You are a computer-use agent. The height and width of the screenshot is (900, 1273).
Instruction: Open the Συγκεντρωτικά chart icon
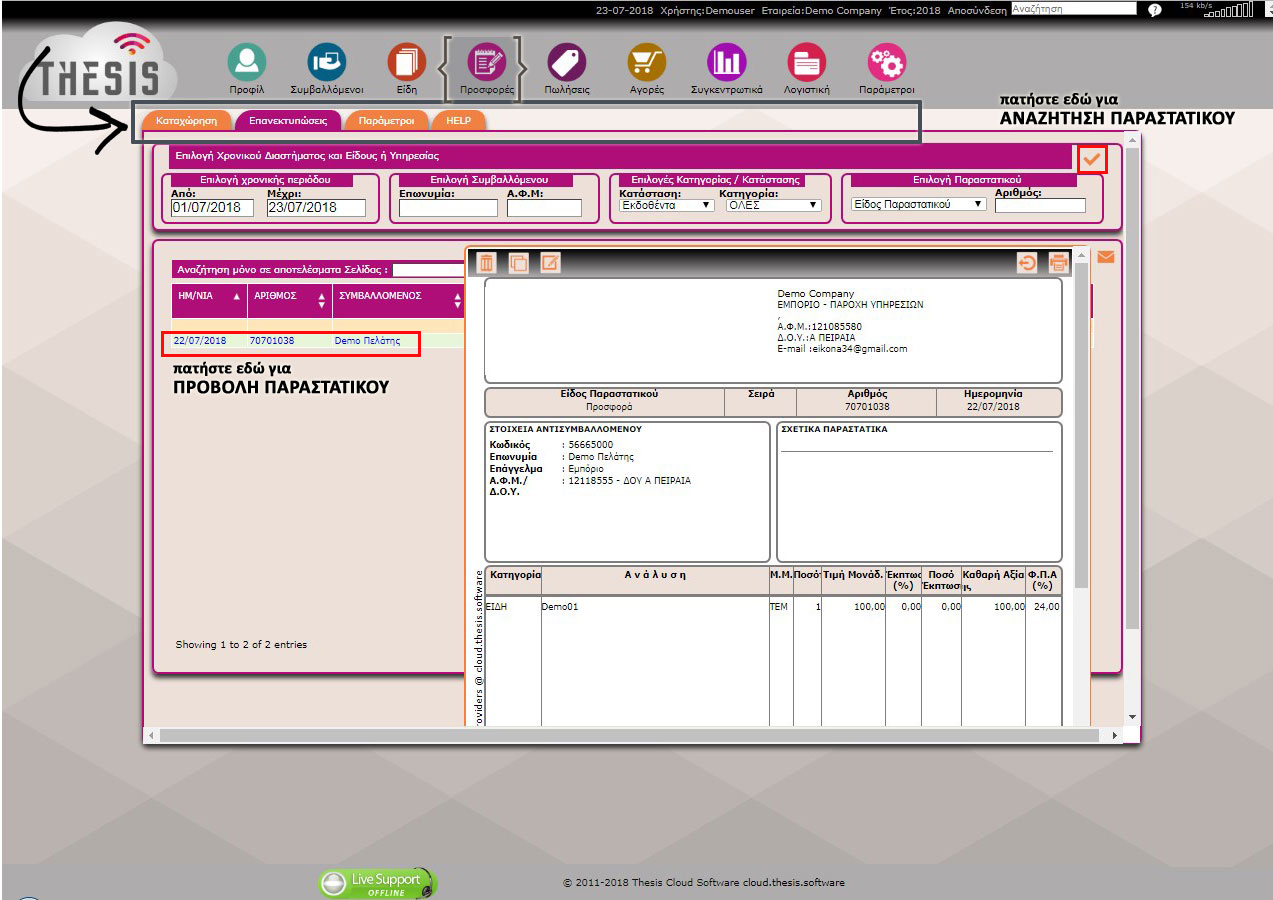point(726,63)
